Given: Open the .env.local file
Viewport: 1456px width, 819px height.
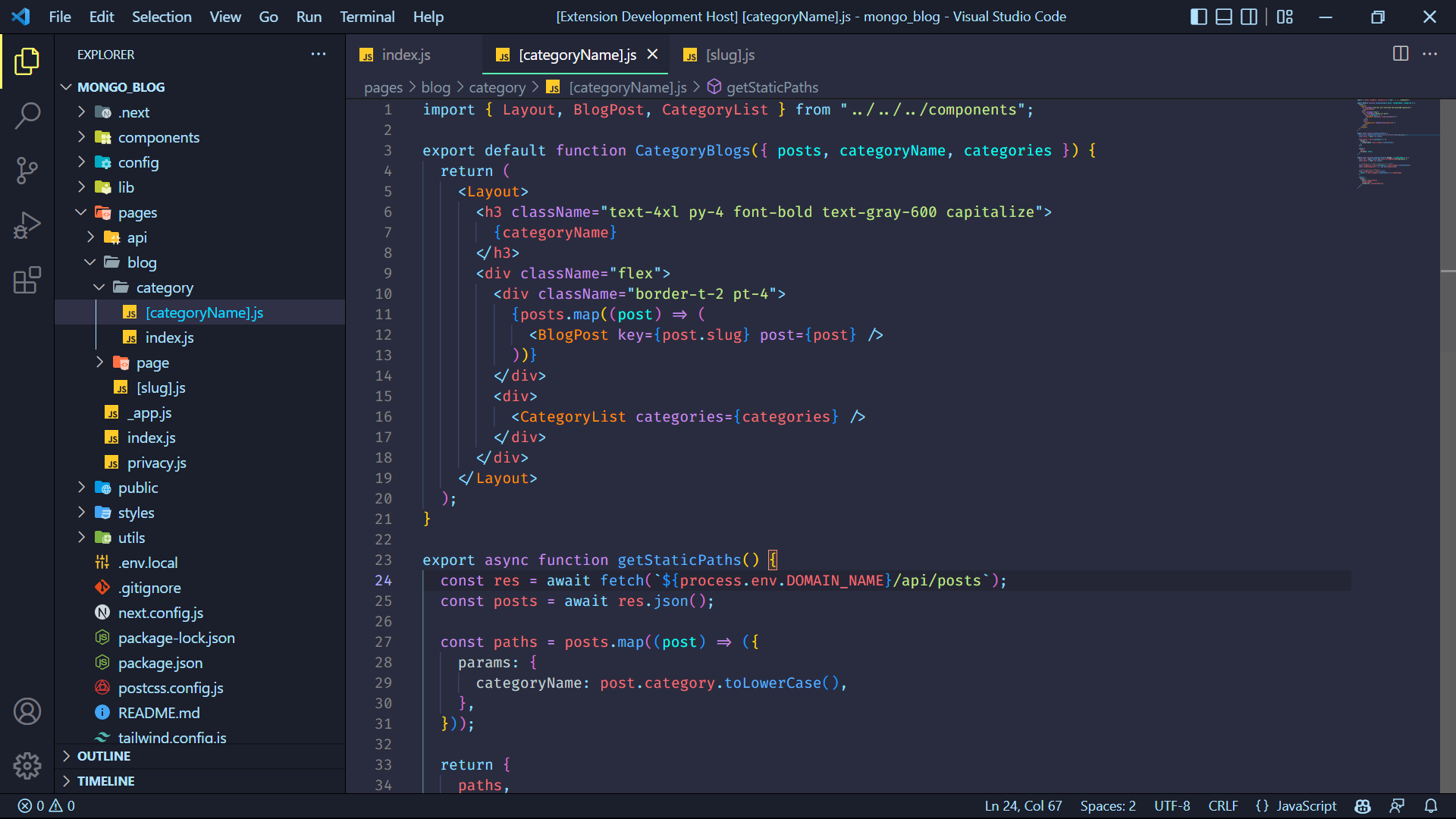Looking at the screenshot, I should [148, 563].
